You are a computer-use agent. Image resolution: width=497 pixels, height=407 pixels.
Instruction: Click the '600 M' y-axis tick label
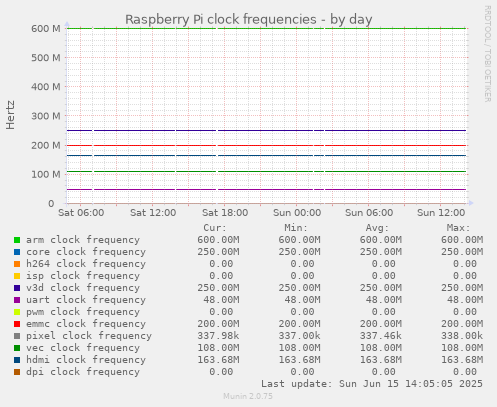click(x=46, y=29)
